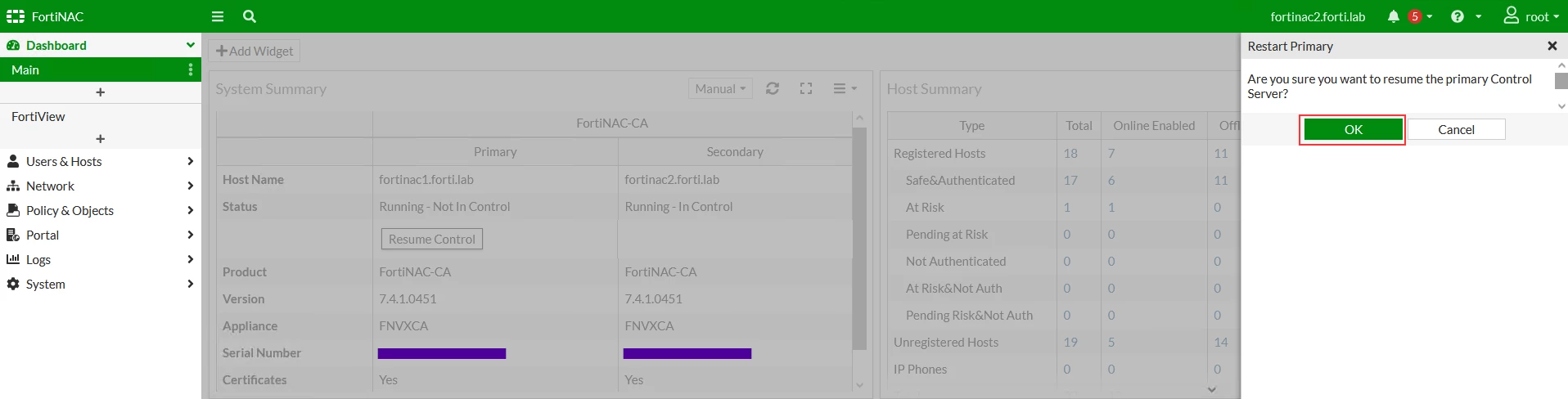The width and height of the screenshot is (1568, 399).
Task: Click the Resume Control button
Action: 432,239
